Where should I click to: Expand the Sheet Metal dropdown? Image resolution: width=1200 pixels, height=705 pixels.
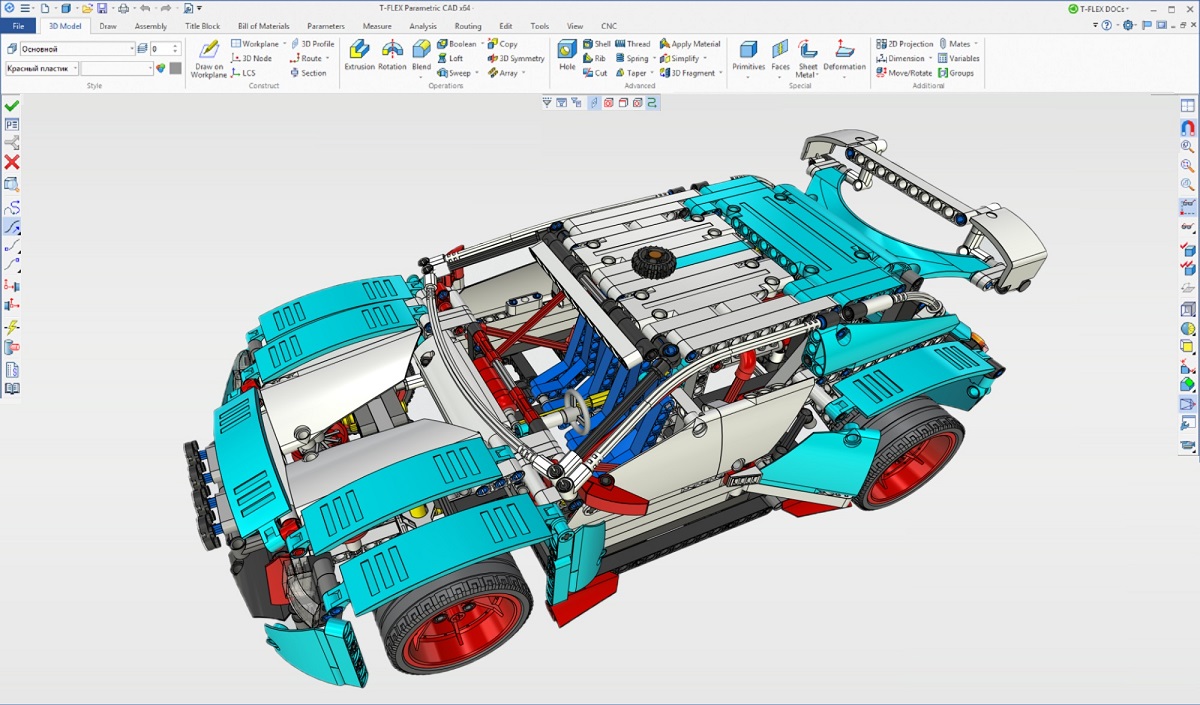coord(817,75)
